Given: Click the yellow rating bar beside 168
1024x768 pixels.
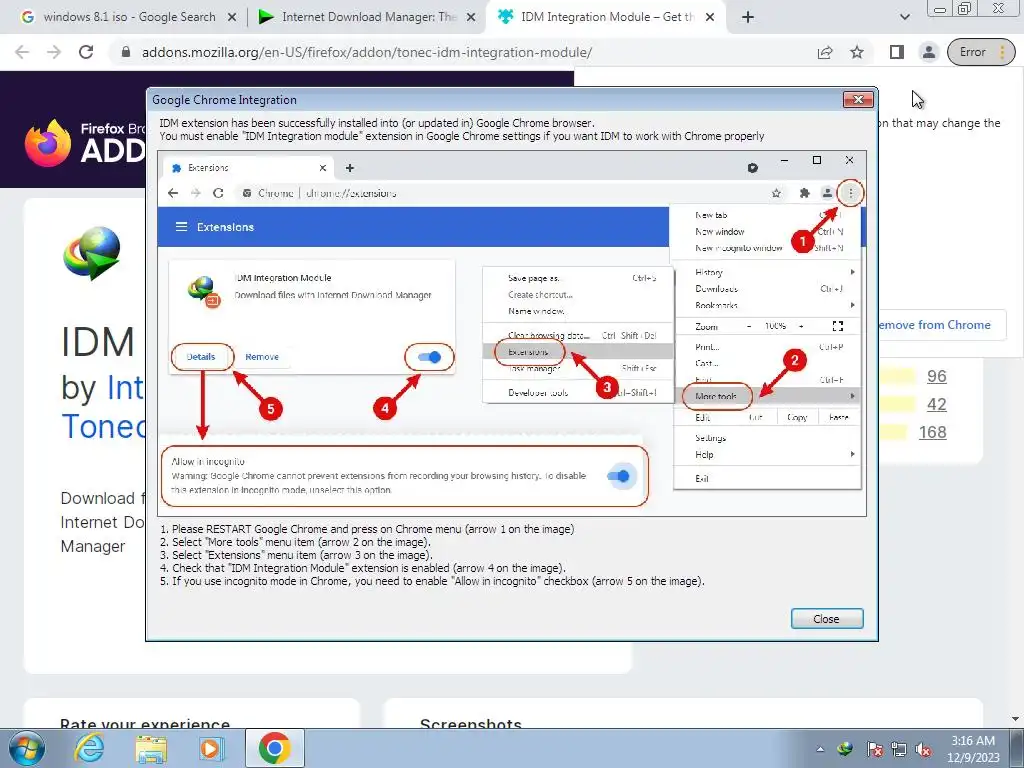Looking at the screenshot, I should pyautogui.click(x=892, y=432).
